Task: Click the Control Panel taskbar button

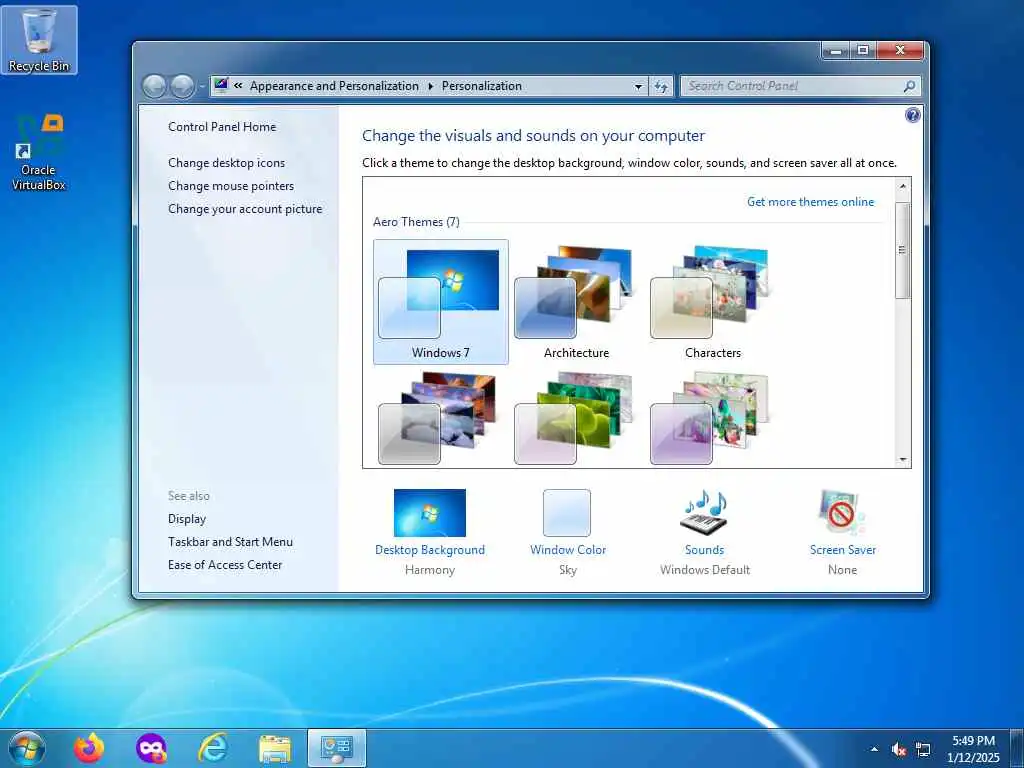Action: pos(337,748)
